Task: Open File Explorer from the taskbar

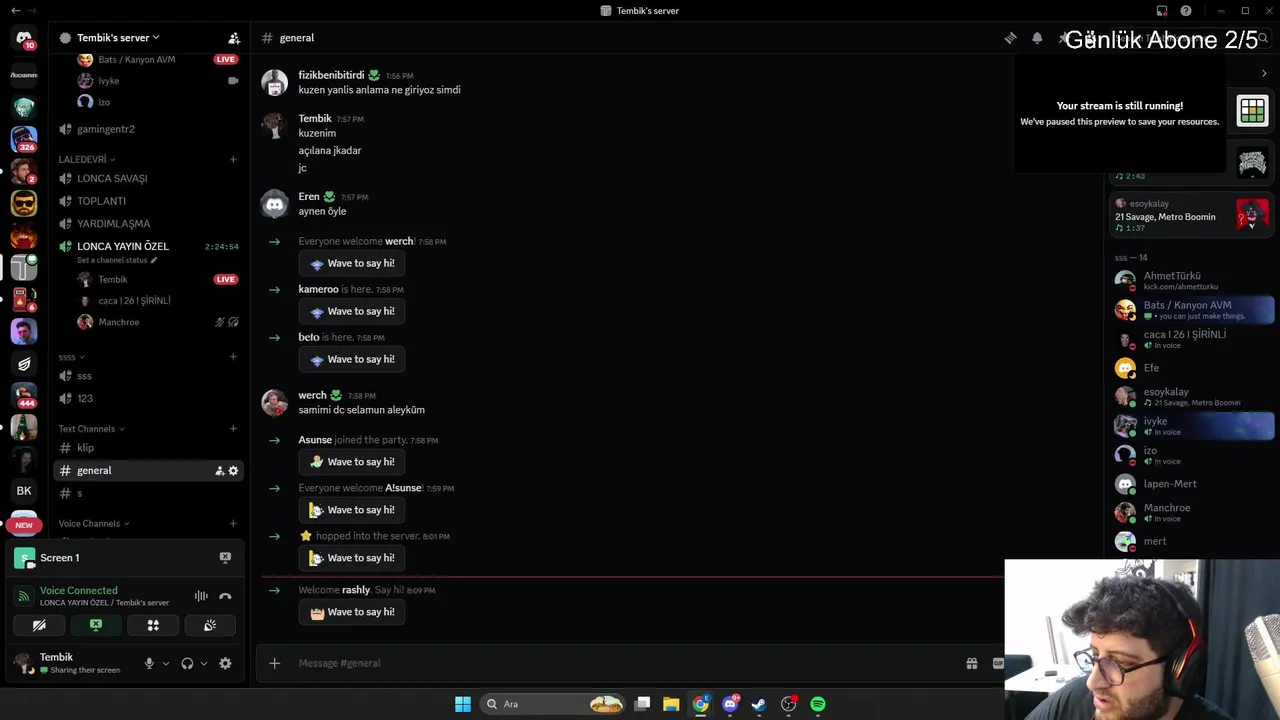Action: pos(671,704)
